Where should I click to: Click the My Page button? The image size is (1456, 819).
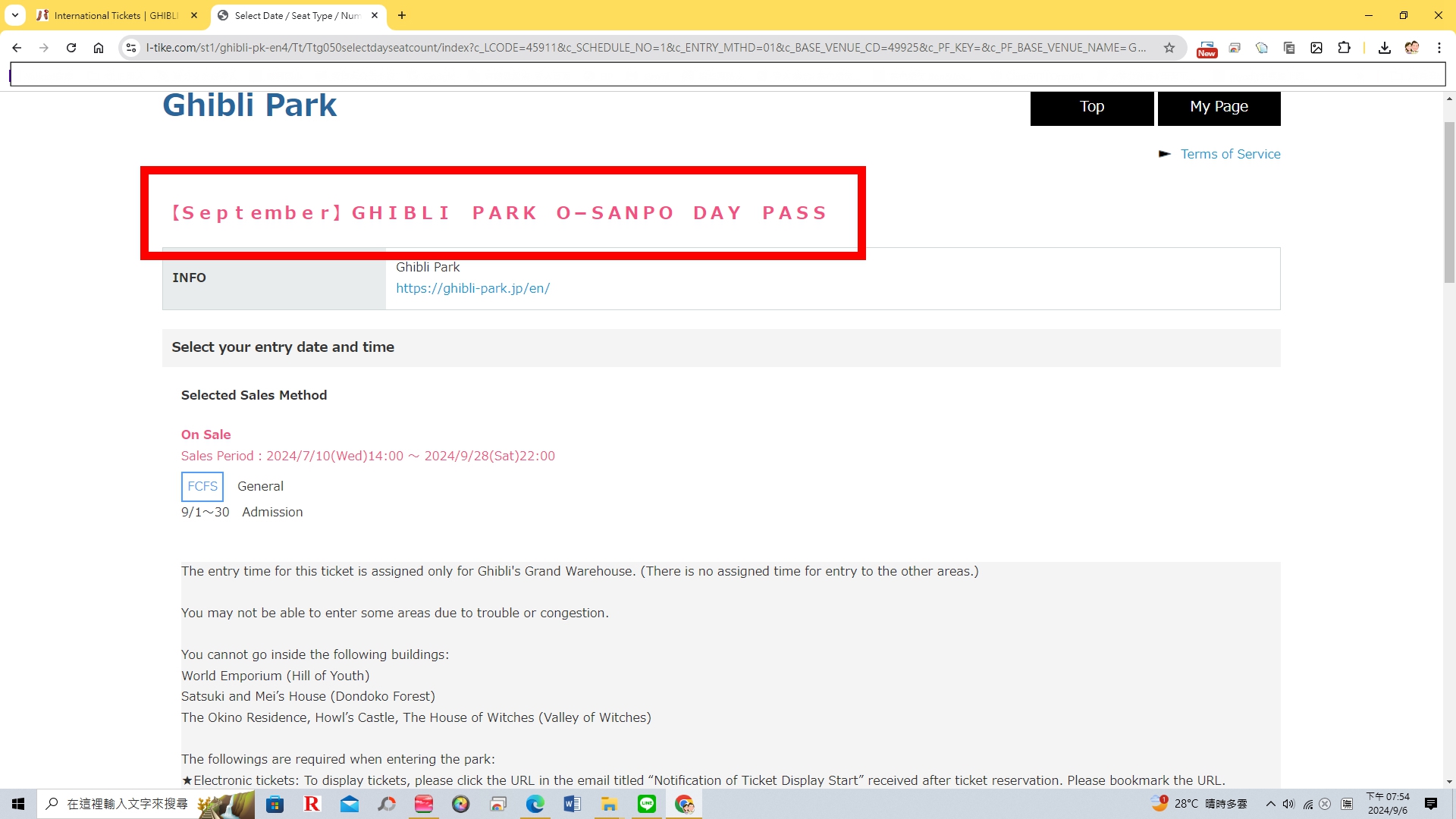tap(1219, 106)
